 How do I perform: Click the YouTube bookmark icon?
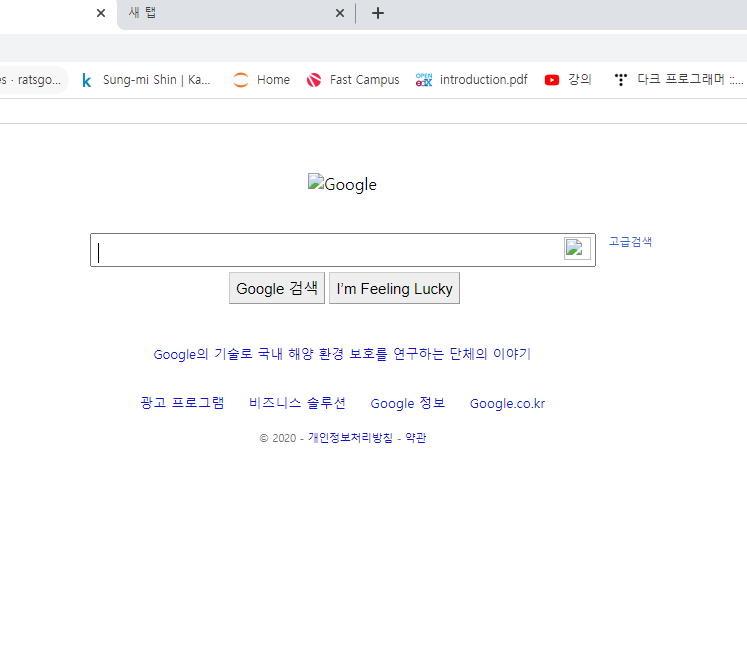coord(552,80)
